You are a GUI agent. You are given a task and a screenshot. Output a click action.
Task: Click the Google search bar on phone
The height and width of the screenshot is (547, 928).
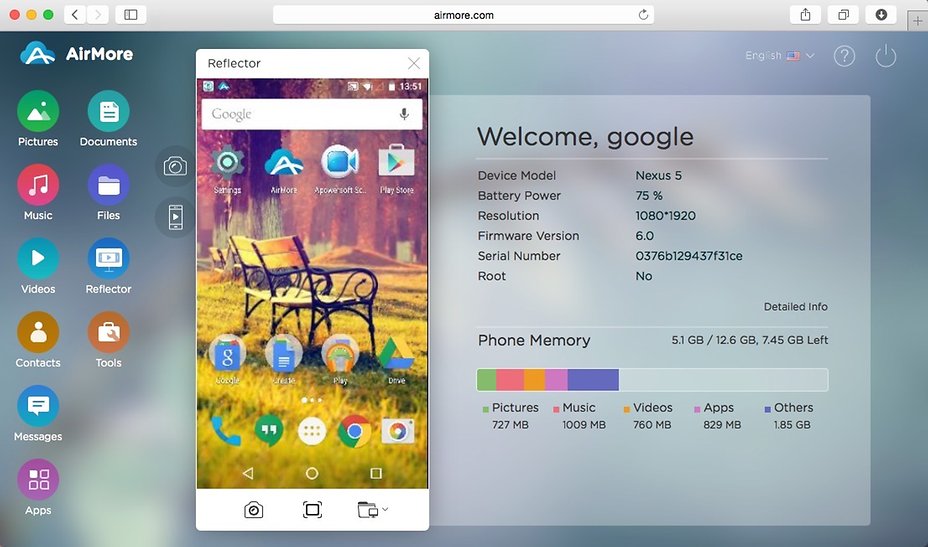312,114
